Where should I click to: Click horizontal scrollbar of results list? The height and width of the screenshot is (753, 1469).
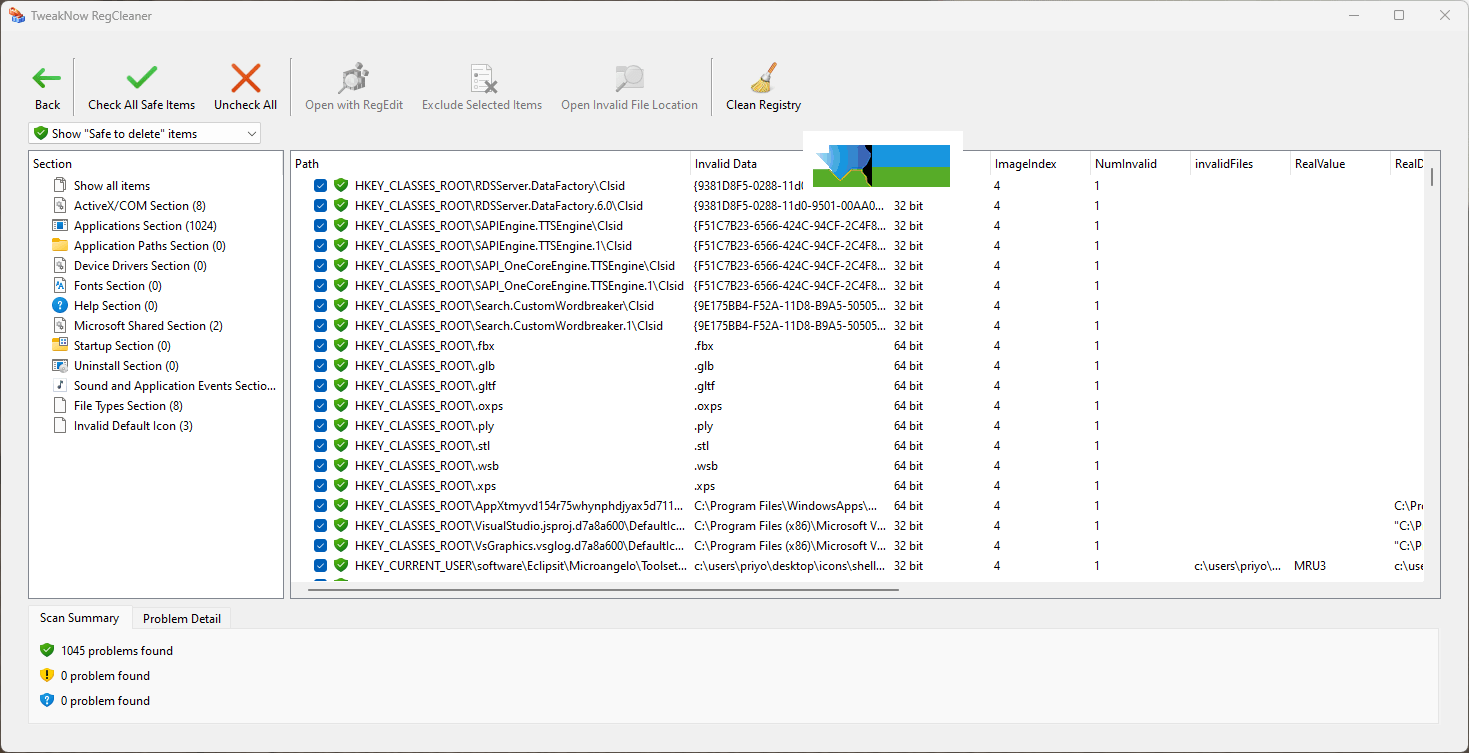pyautogui.click(x=604, y=589)
